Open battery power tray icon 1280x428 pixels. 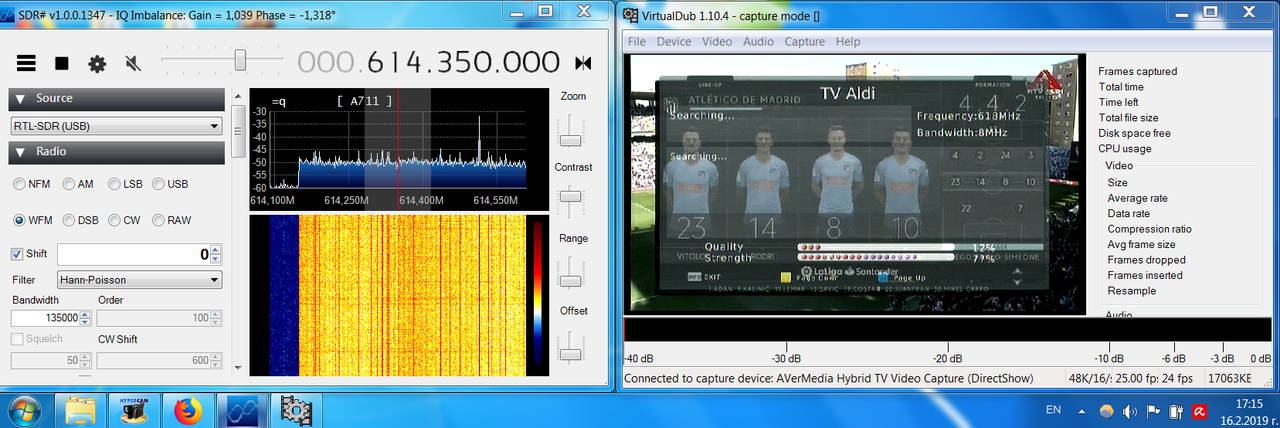coord(1176,411)
